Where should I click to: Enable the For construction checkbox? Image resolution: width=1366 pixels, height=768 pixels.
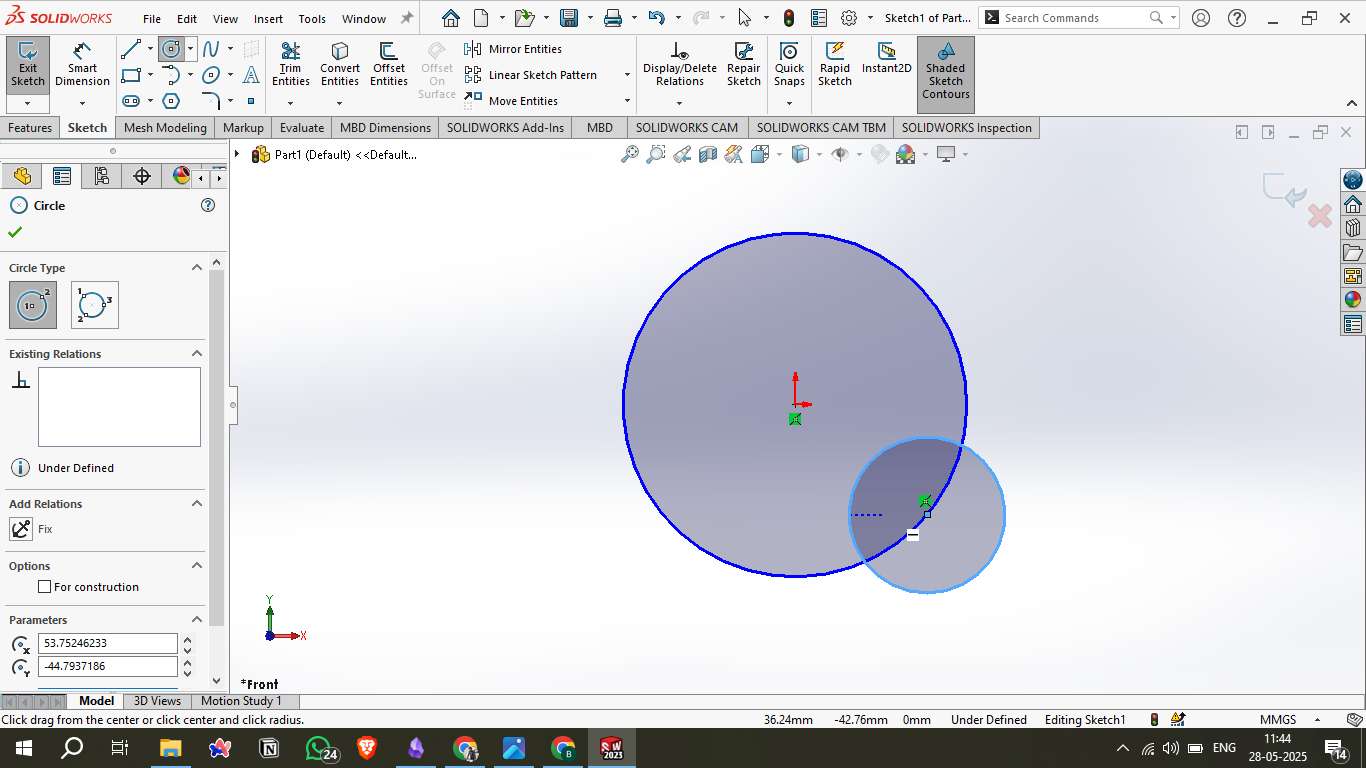pos(44,587)
